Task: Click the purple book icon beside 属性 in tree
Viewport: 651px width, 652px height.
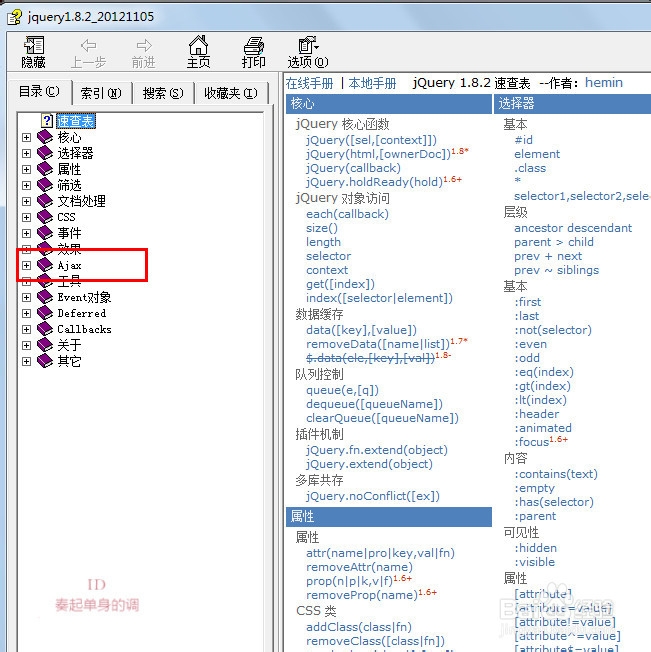Action: click(45, 169)
